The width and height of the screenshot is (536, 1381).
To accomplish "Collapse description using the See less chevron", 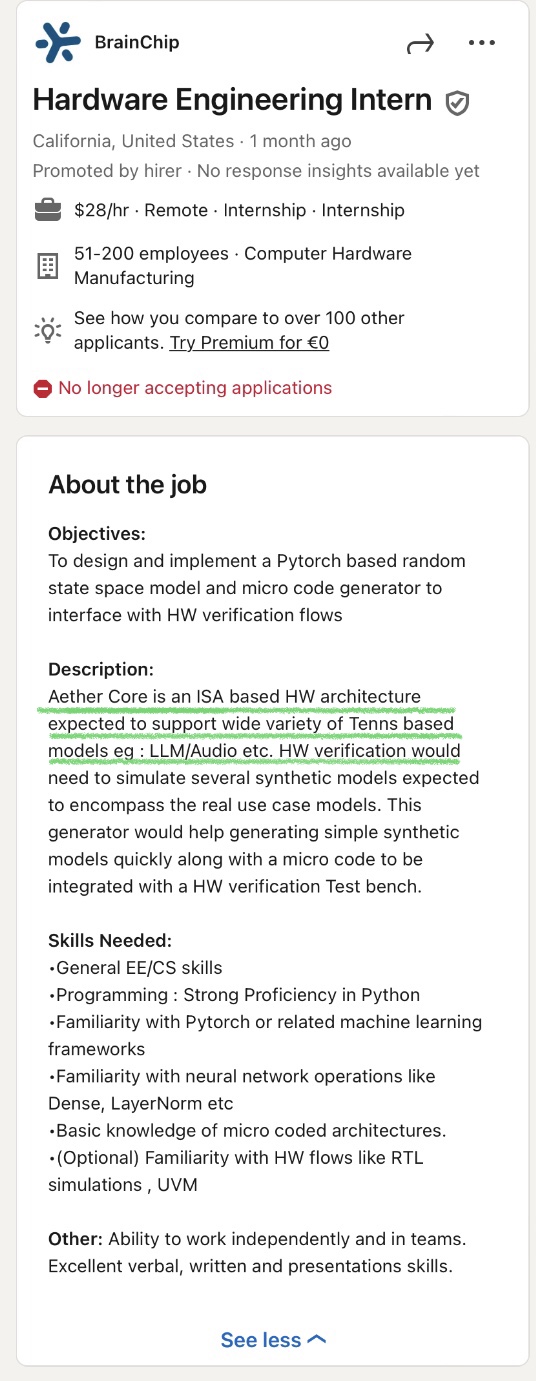I will point(316,1340).
